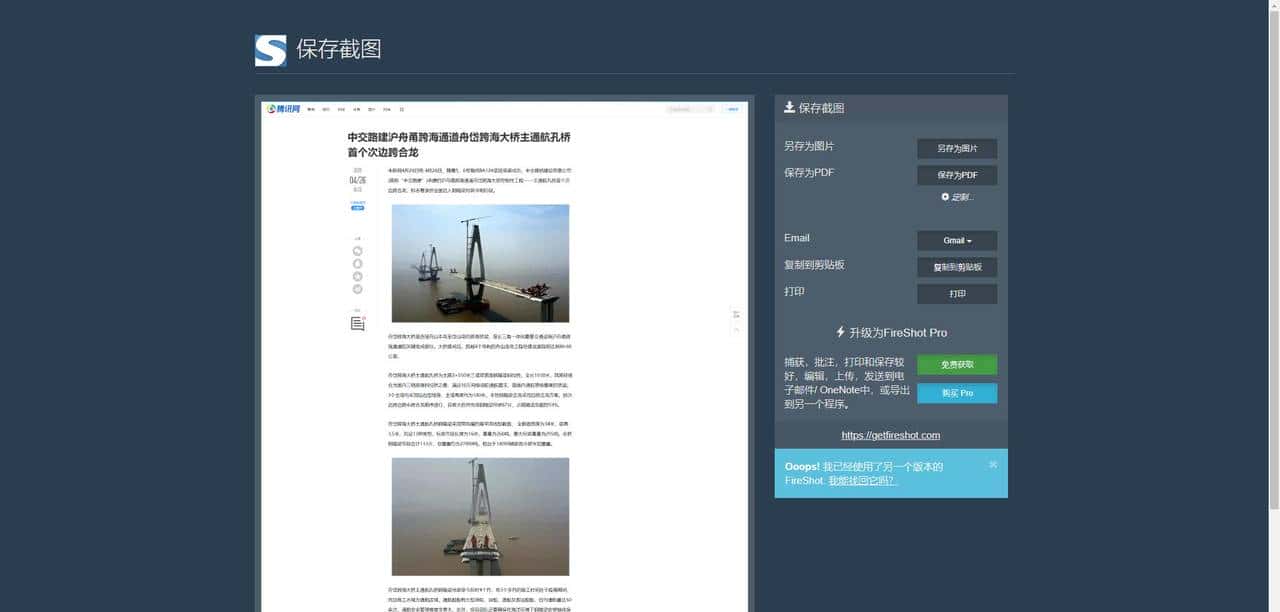Click the green 免费获取 button
This screenshot has width=1280, height=612.
[x=956, y=364]
